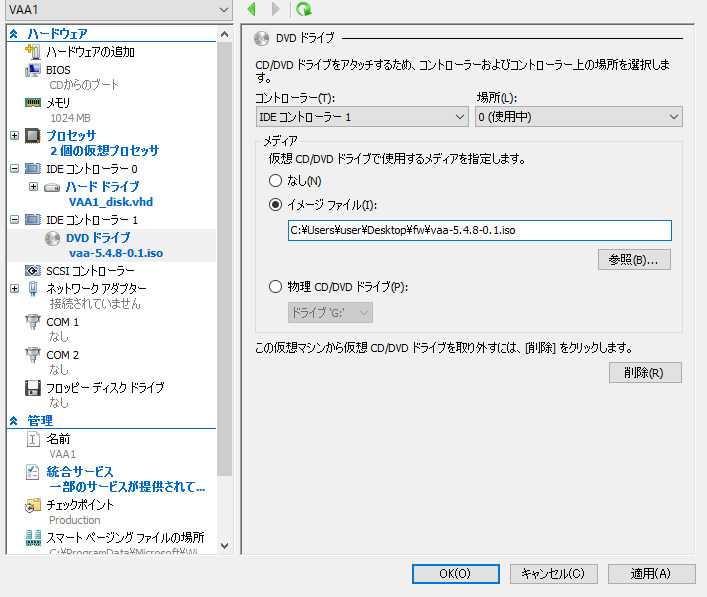Select the チェックポイント icon

32,505
